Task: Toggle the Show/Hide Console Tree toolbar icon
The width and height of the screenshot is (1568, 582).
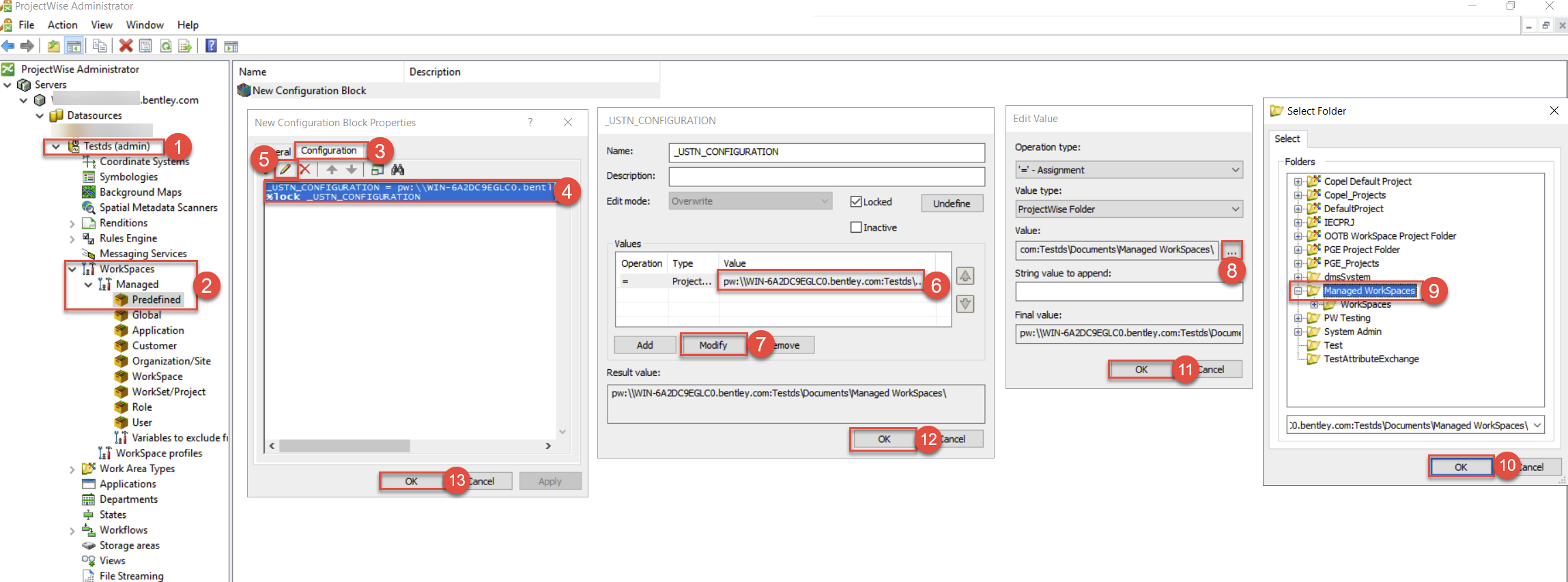Action: pos(74,46)
